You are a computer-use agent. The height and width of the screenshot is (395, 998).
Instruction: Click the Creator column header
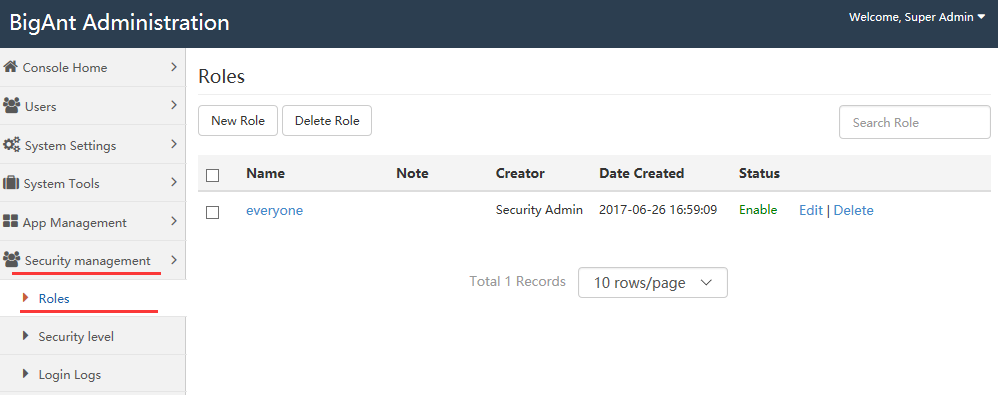point(520,173)
